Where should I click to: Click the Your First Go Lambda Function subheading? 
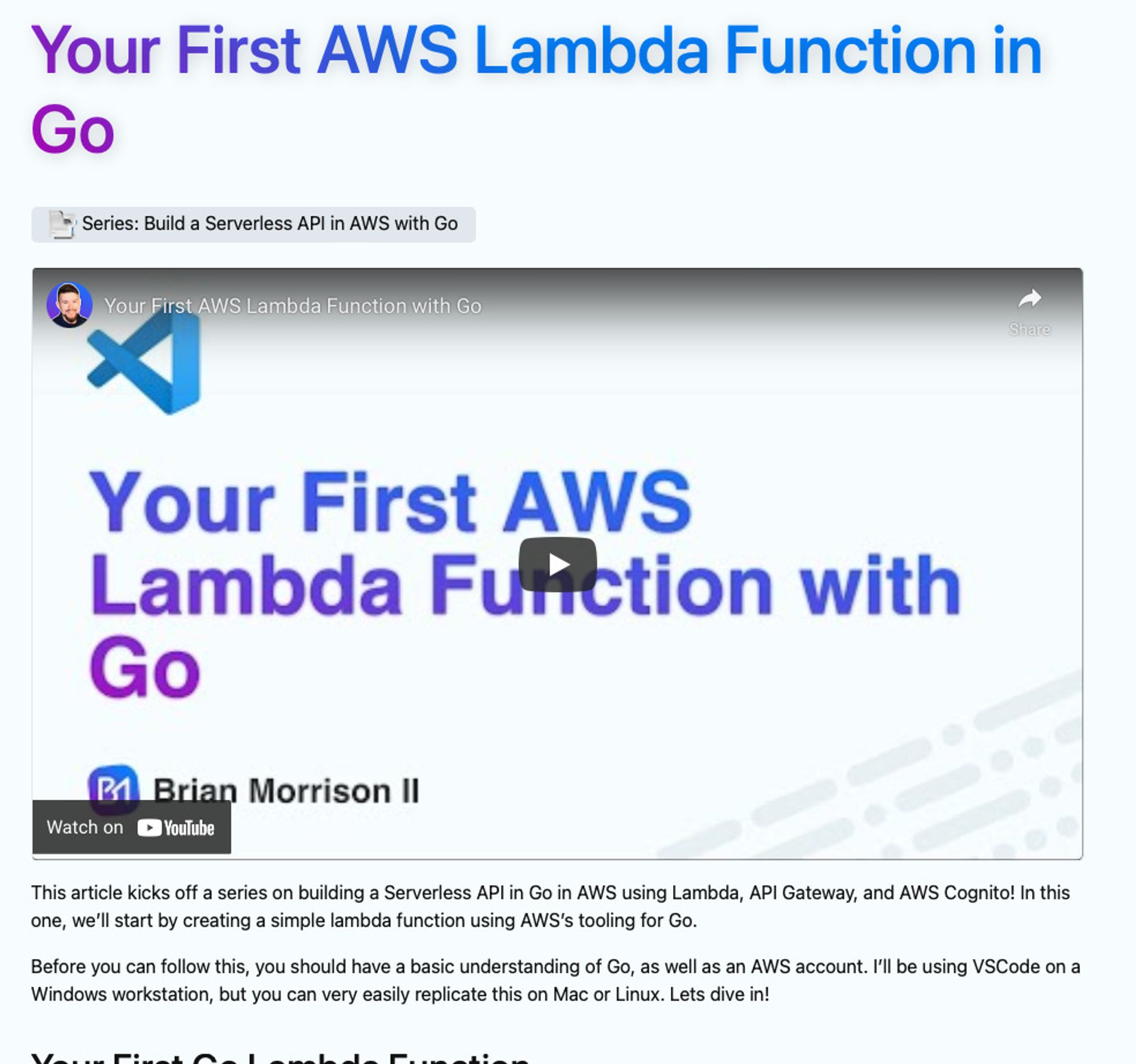click(x=280, y=1058)
